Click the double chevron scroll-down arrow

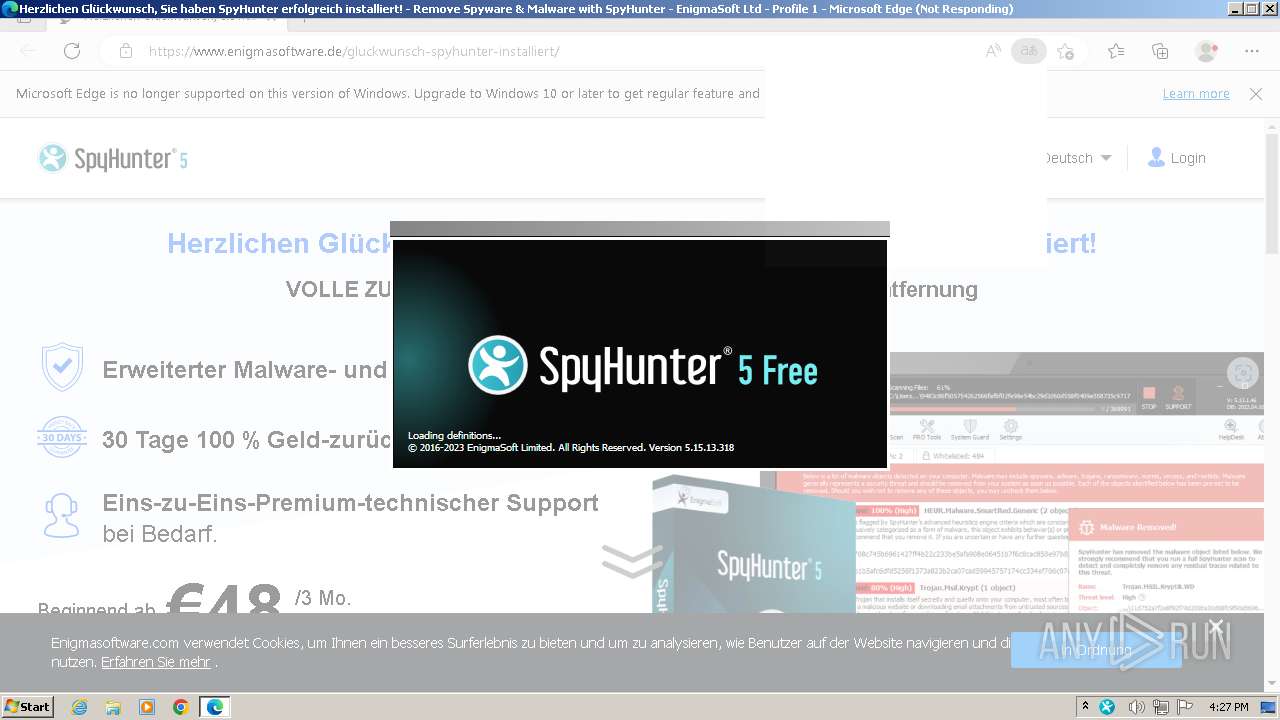click(632, 561)
